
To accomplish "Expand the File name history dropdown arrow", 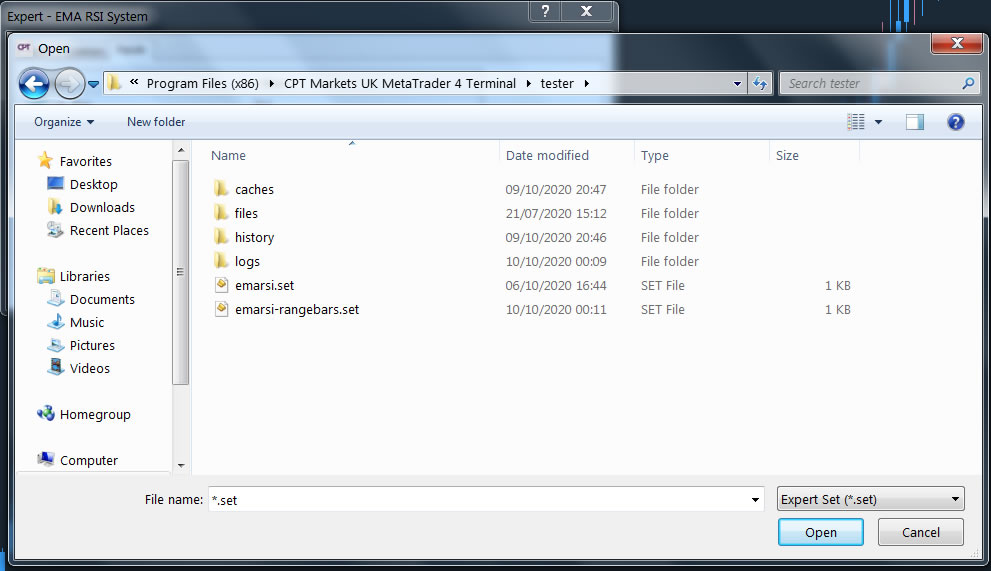I will 755,500.
